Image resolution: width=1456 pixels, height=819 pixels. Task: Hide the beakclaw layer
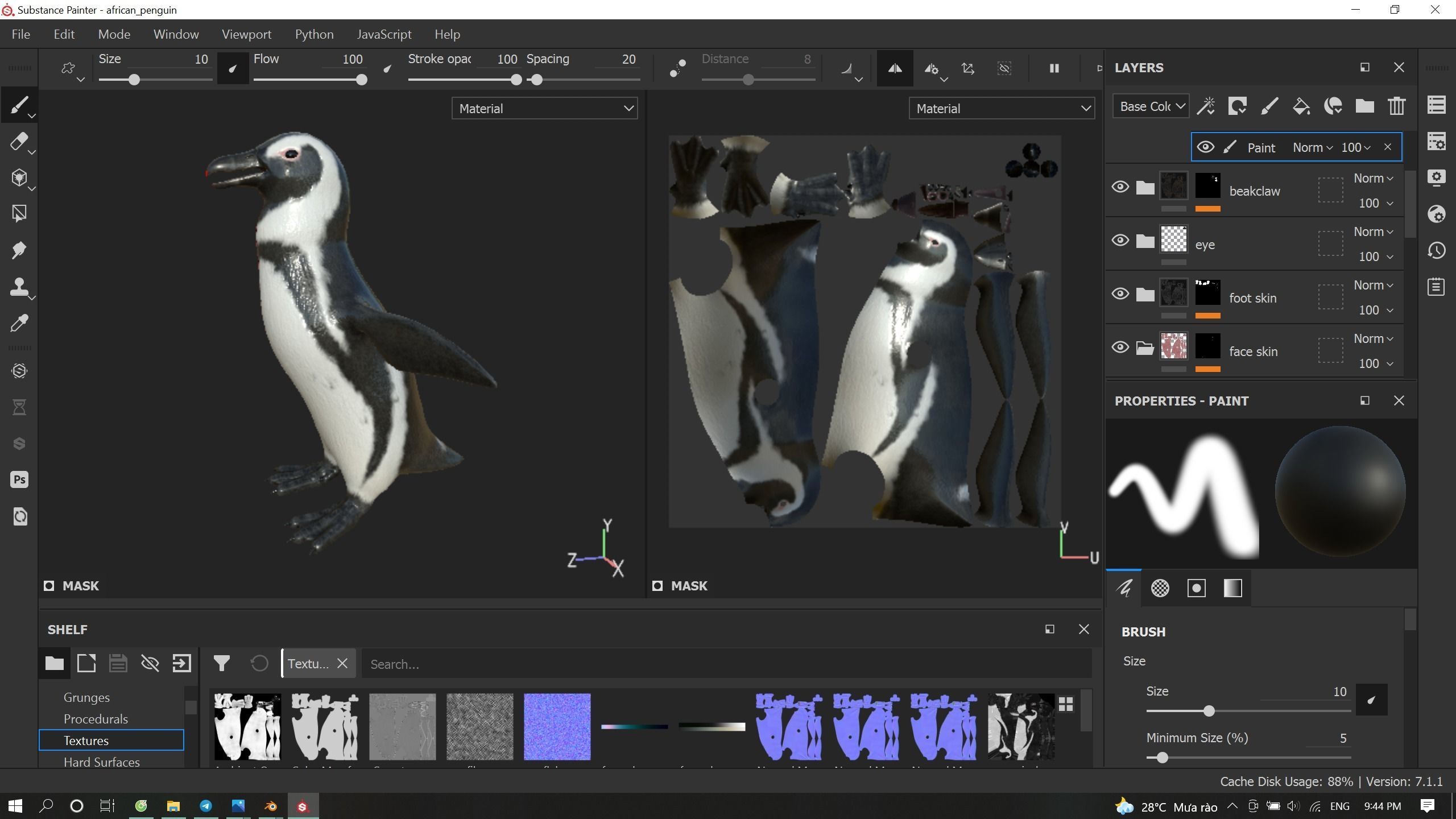tap(1120, 187)
